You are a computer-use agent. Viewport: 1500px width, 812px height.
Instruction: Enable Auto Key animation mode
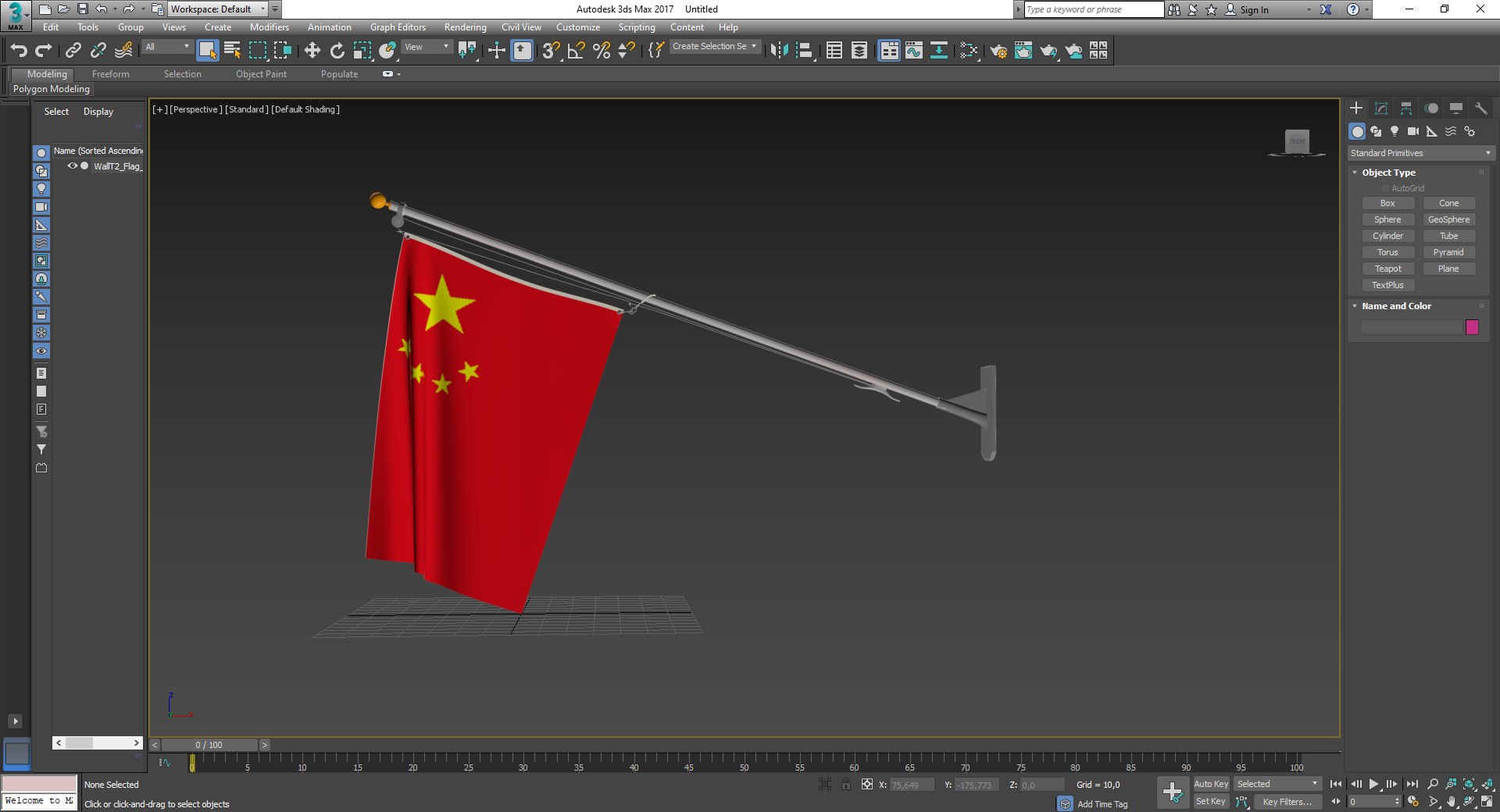[x=1211, y=784]
